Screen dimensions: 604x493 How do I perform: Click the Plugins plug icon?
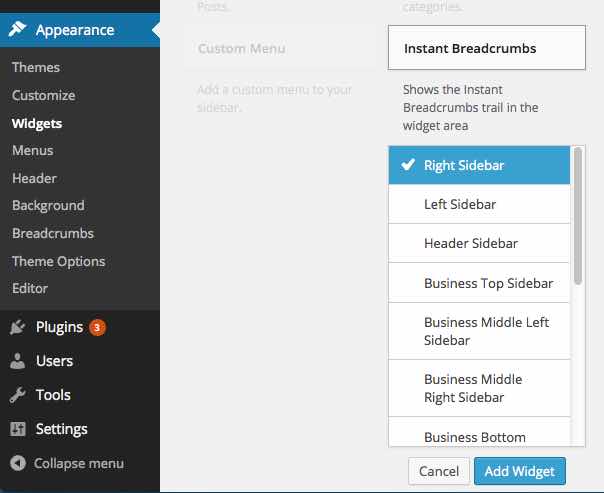pyautogui.click(x=17, y=327)
